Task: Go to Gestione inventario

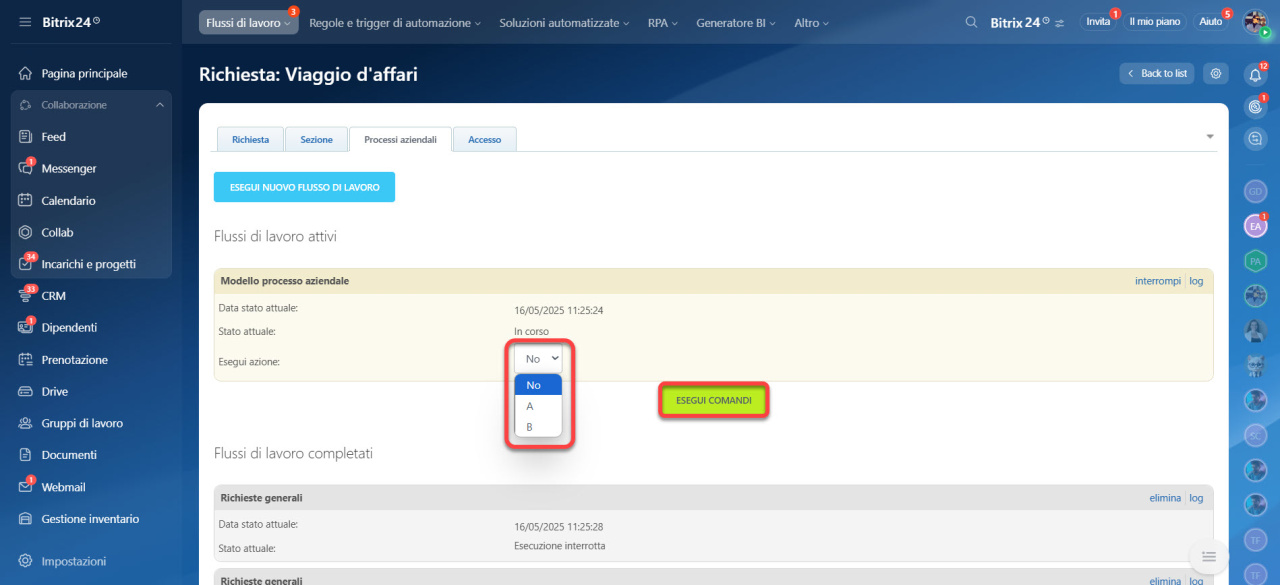Action: pos(91,519)
